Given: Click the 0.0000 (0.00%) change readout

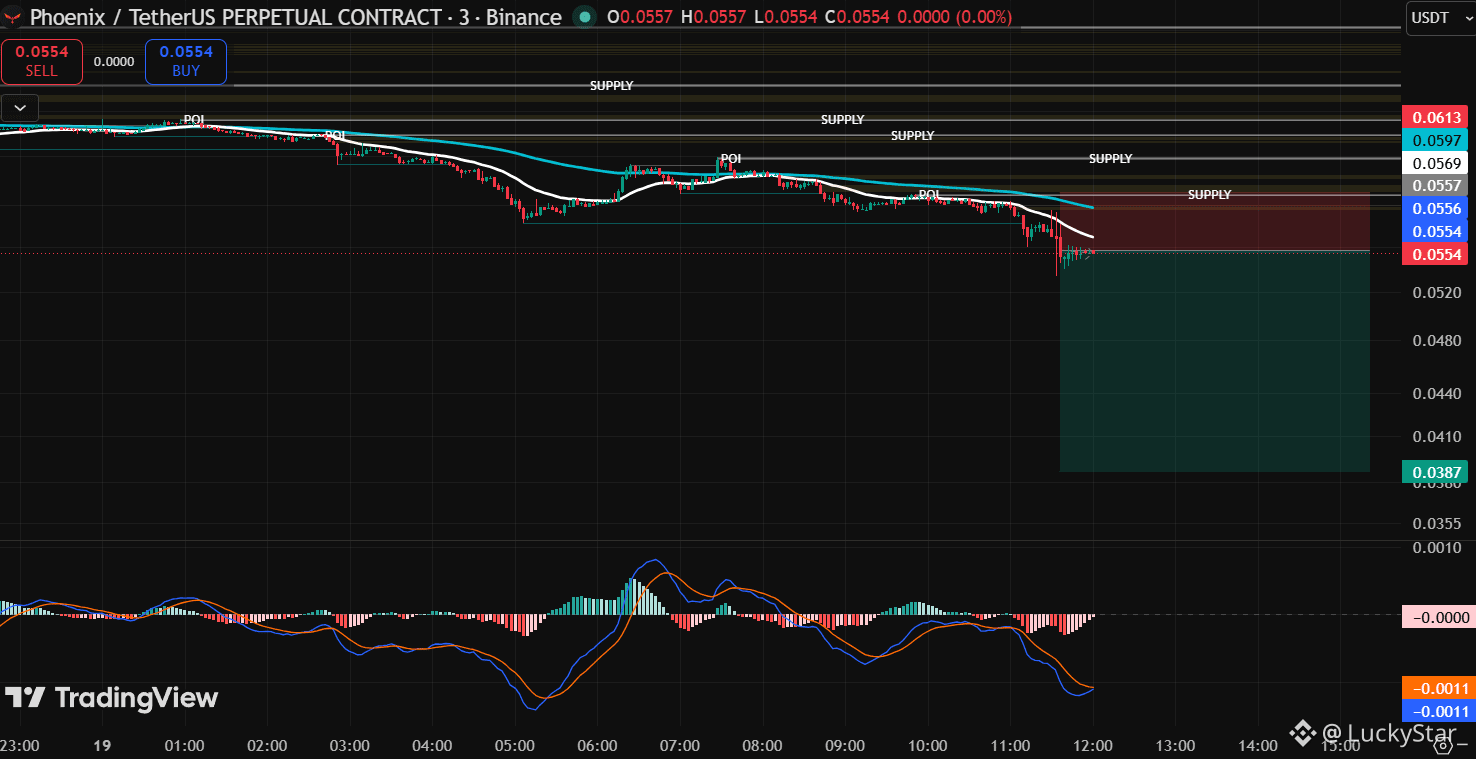Looking at the screenshot, I should (954, 17).
